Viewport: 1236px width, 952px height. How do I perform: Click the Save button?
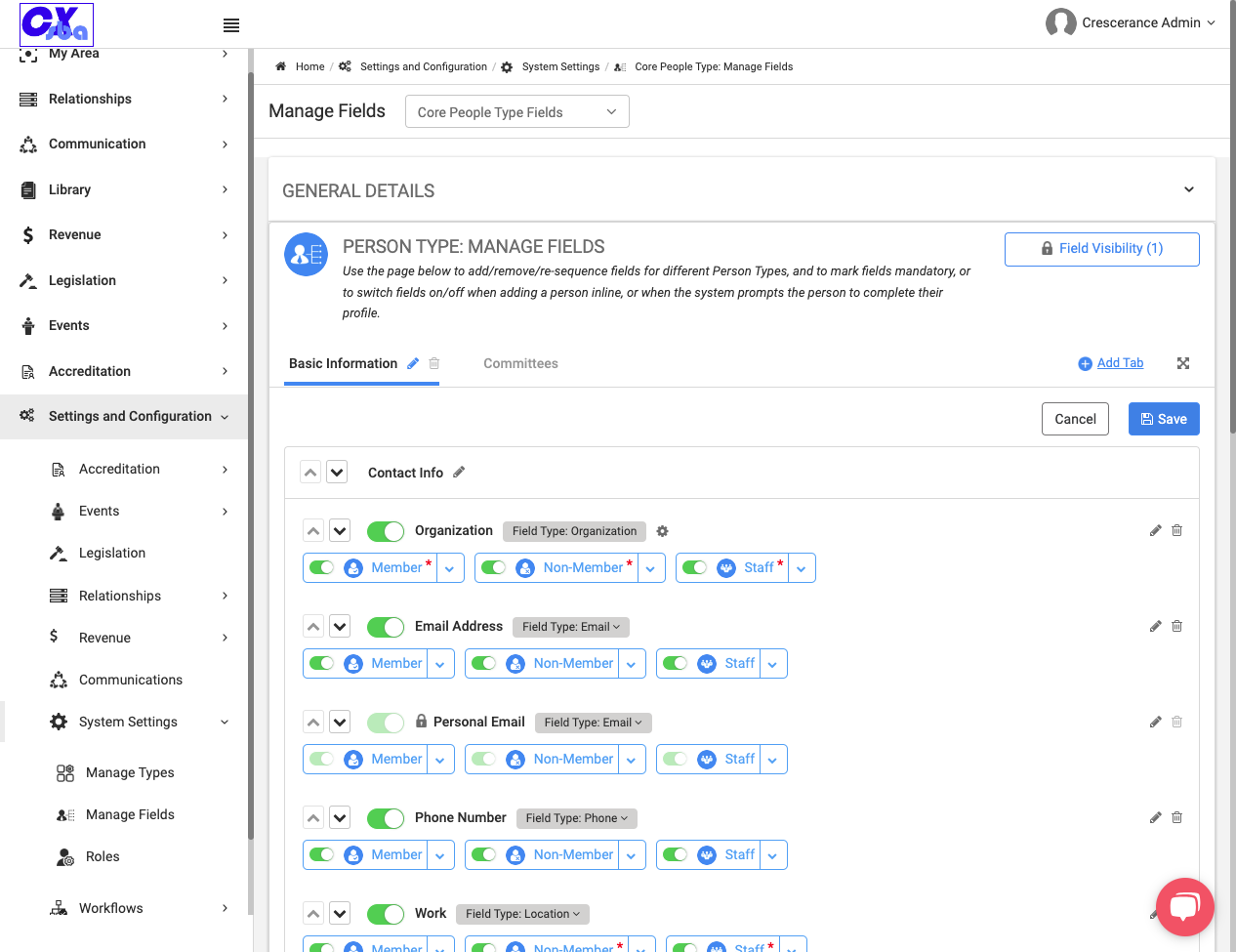point(1164,419)
